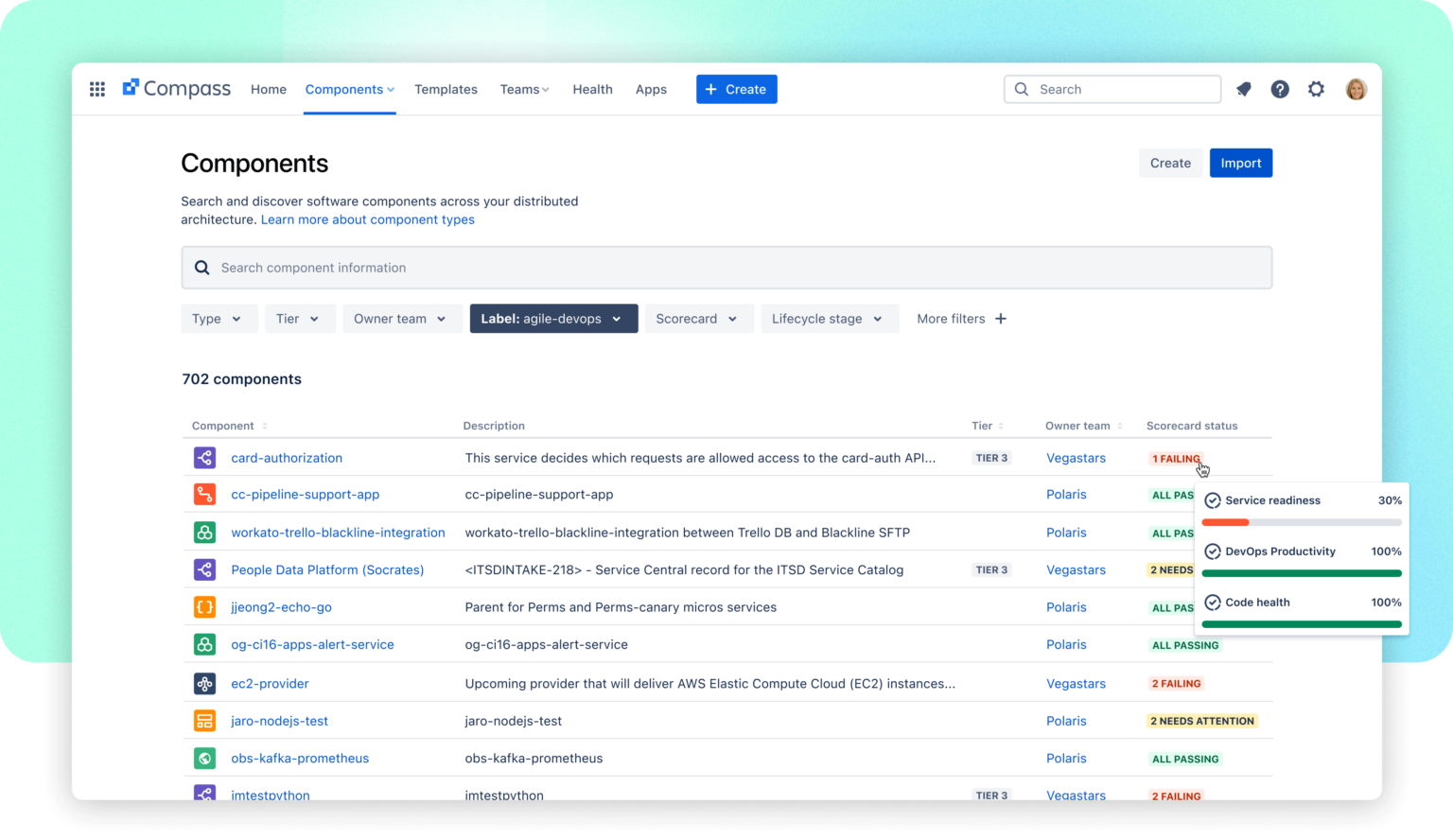Expand the Scorecard filter dropdown
1453x840 pixels.
[698, 319]
